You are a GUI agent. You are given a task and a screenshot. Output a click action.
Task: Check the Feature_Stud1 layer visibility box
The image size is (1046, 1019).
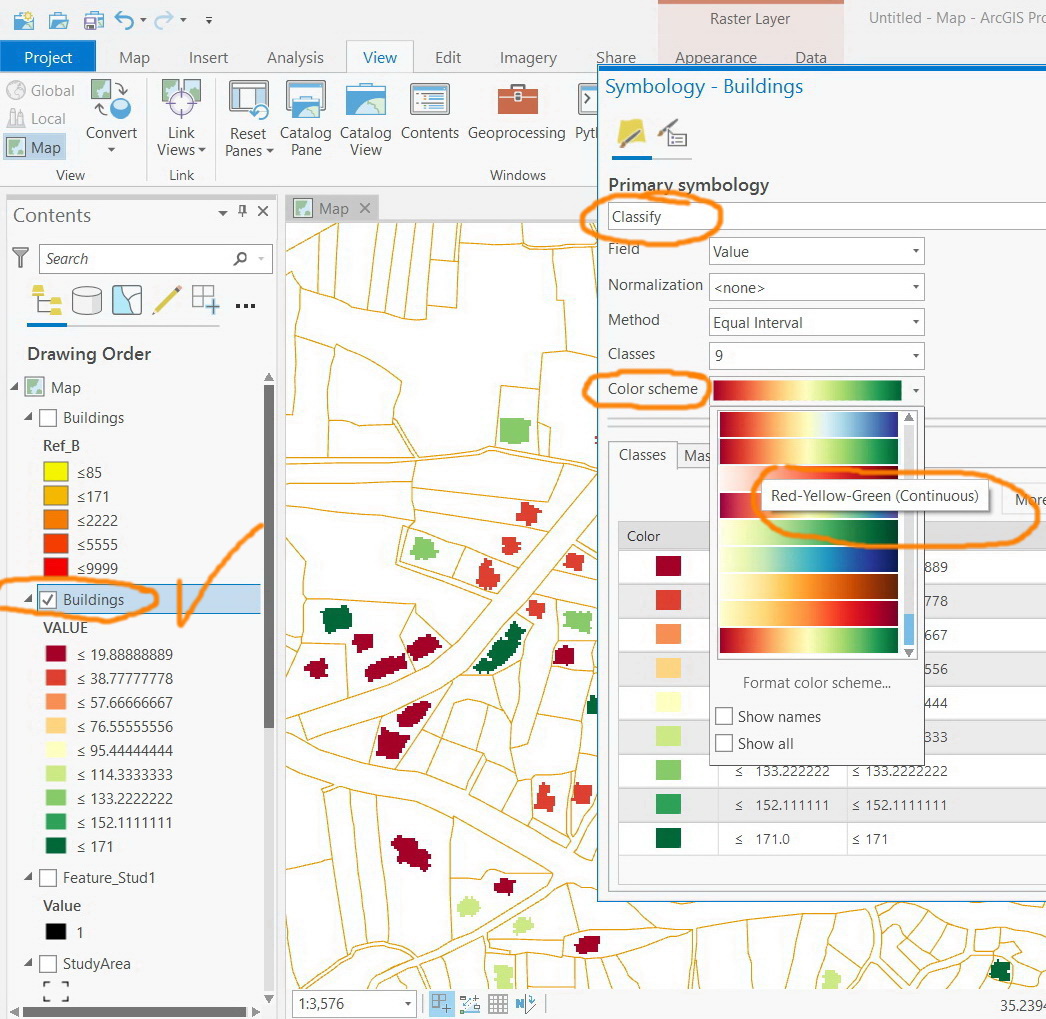(48, 878)
